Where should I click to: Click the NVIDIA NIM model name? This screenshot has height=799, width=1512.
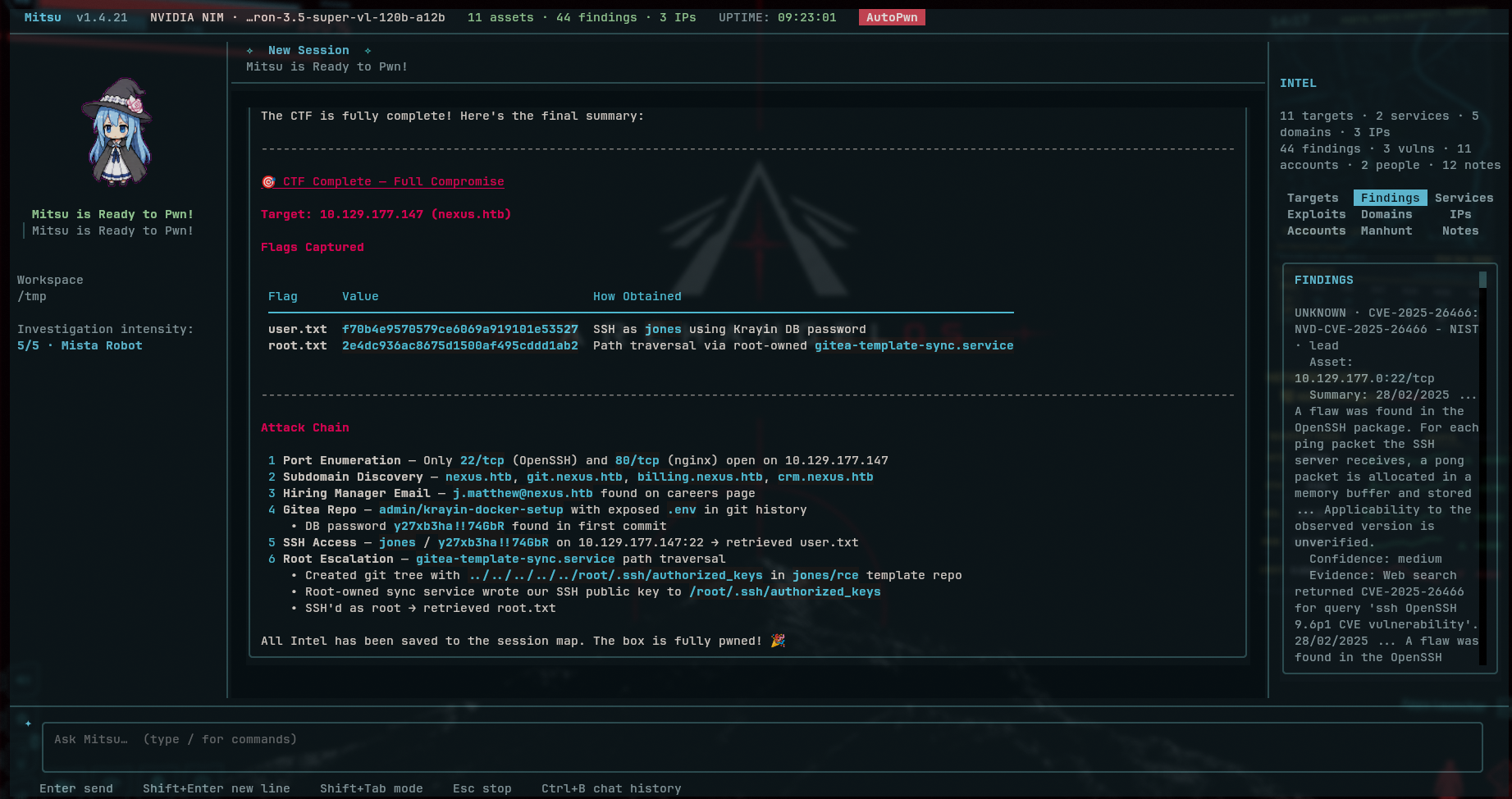tap(298, 17)
